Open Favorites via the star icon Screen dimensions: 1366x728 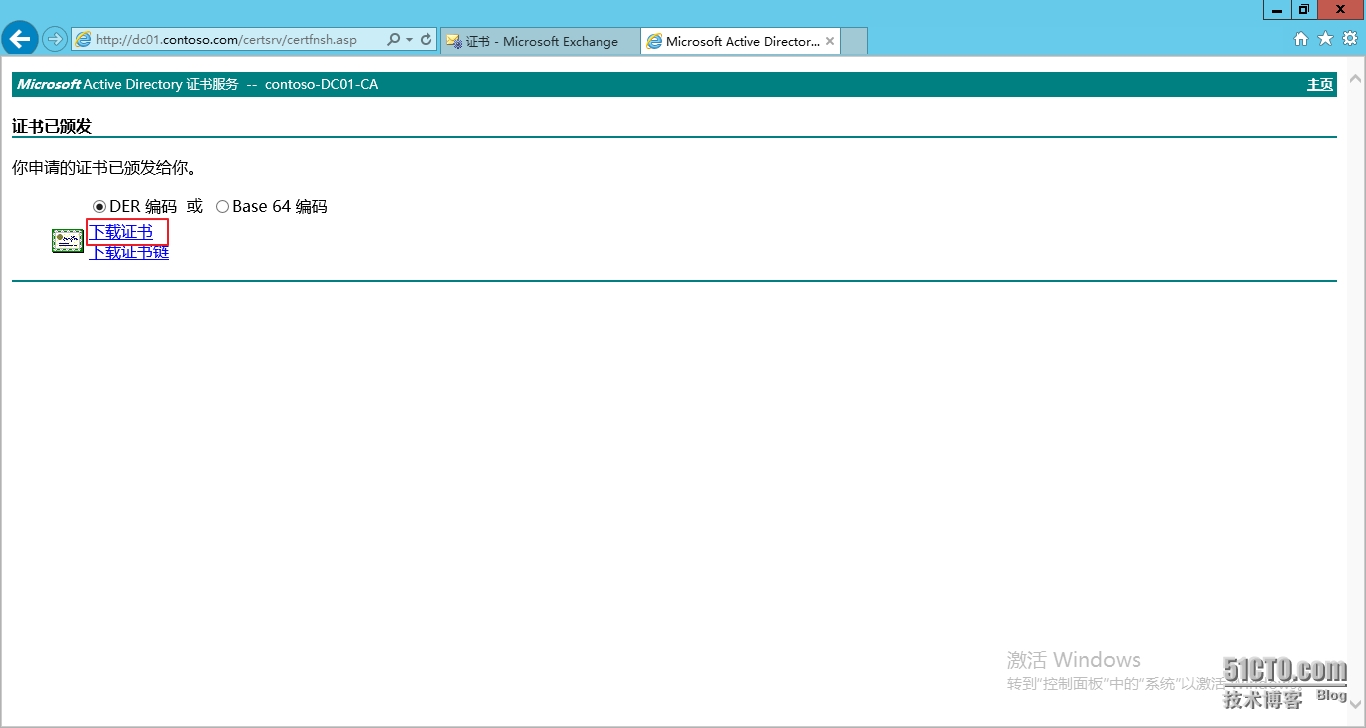coord(1325,39)
